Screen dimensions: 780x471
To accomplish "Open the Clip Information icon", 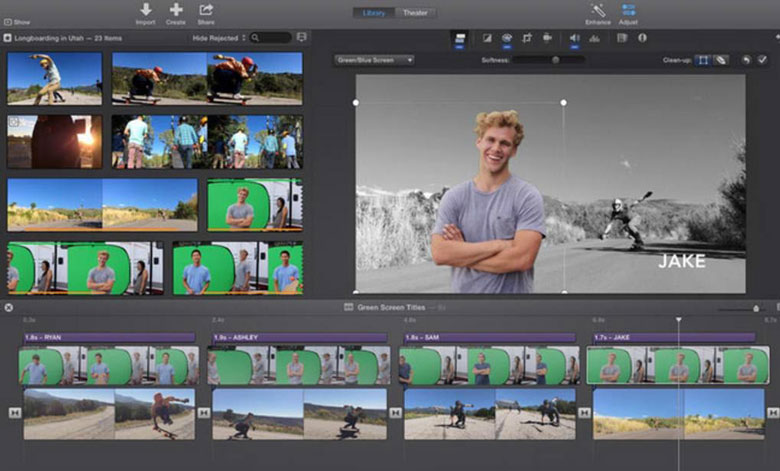I will coord(642,38).
